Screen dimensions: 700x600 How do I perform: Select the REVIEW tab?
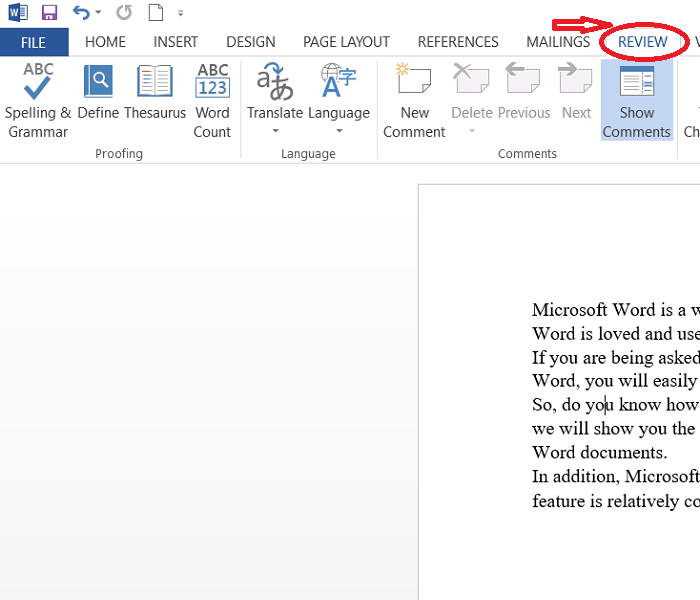(x=642, y=42)
